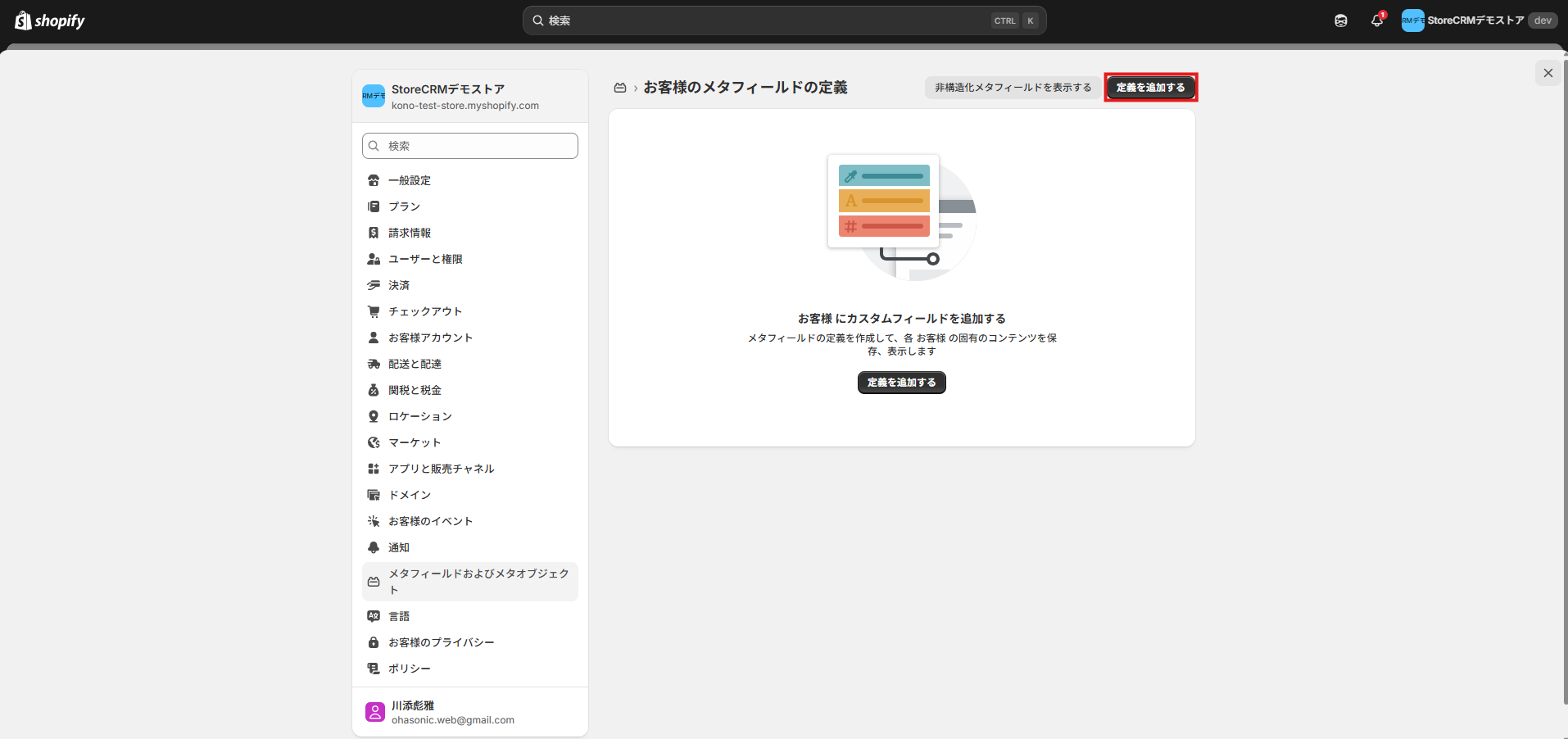Open the Sidekick assistant icon
The height and width of the screenshot is (739, 1568).
pos(1341,20)
